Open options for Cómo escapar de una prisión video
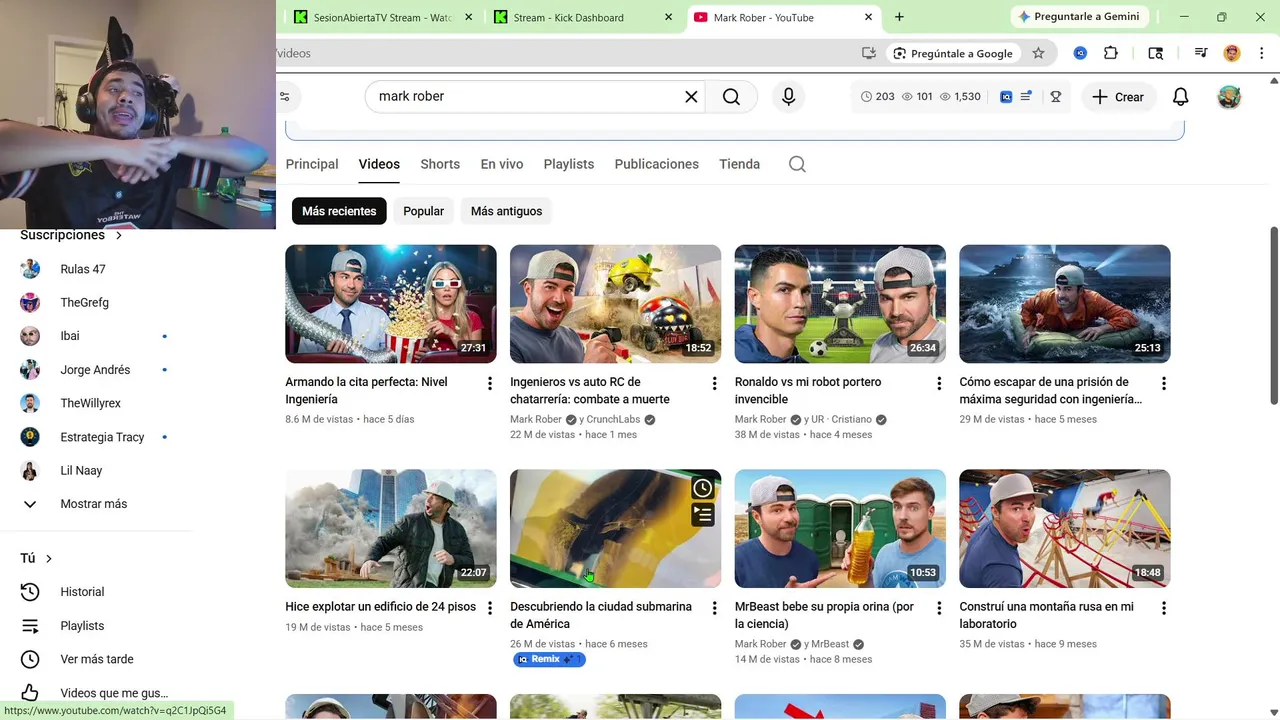 (x=1163, y=383)
